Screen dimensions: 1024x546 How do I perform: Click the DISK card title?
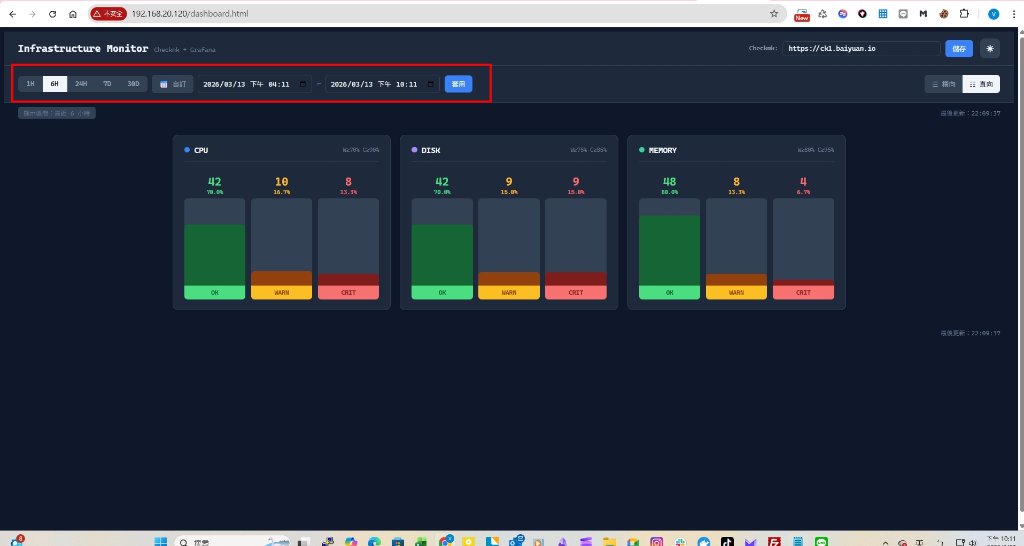[x=430, y=150]
